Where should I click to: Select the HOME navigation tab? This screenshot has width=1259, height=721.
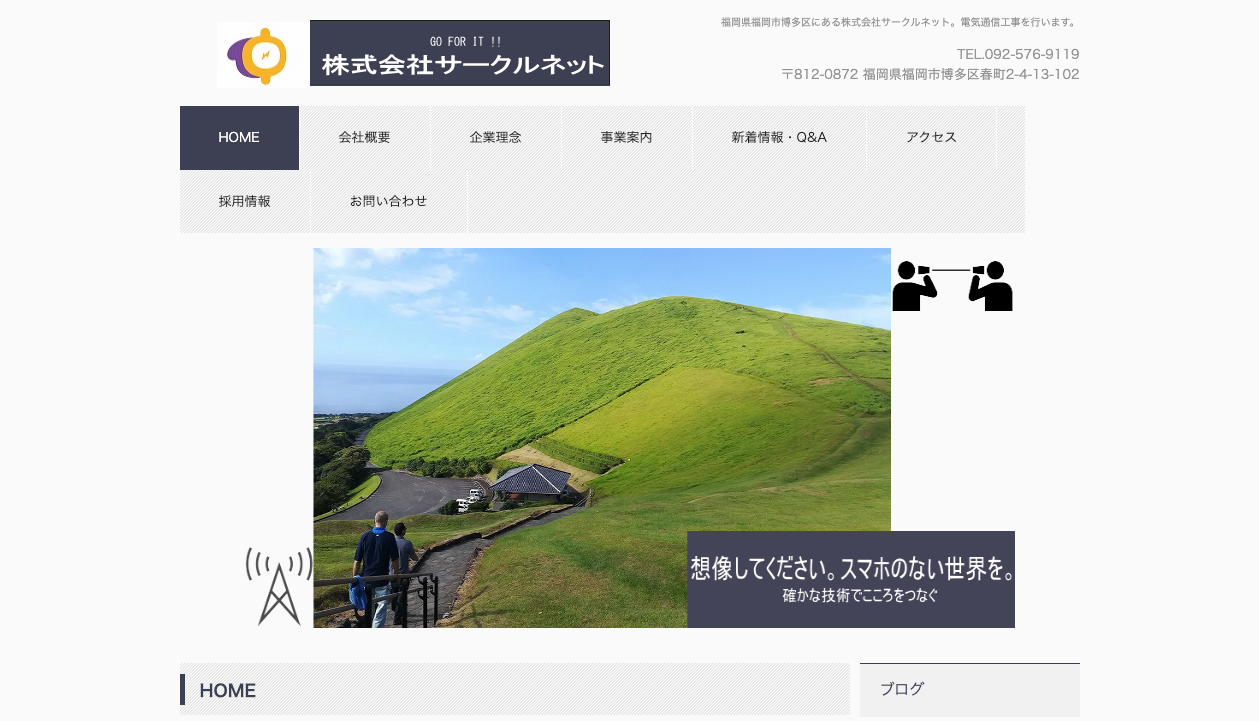pos(239,138)
